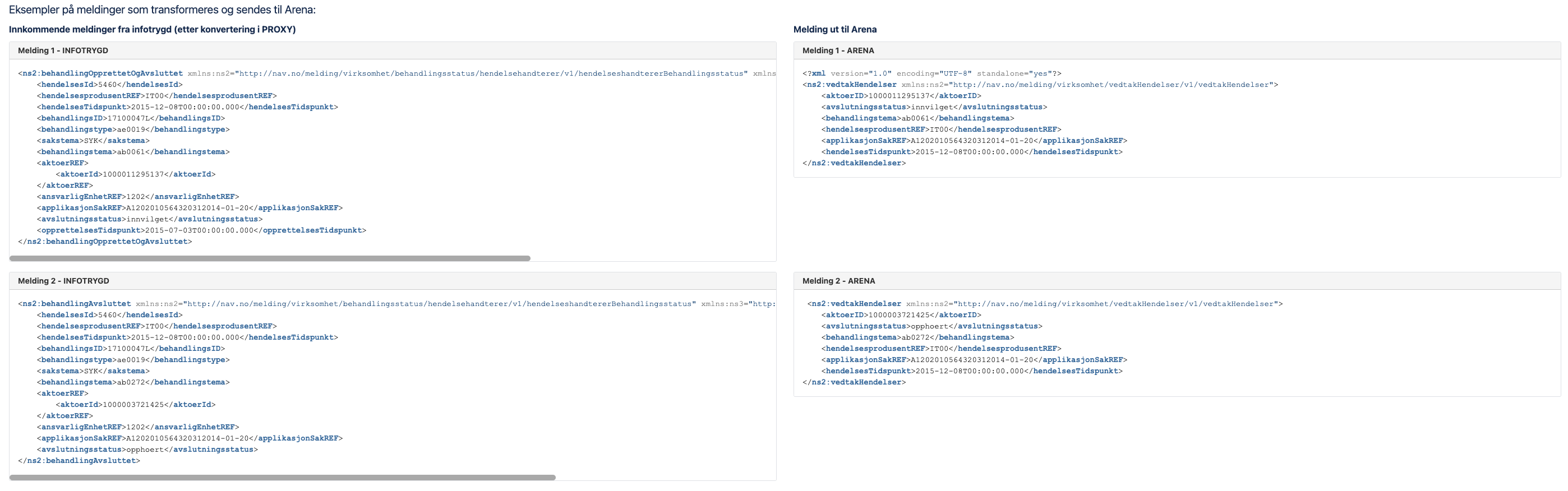Click avslutningsstatus innvilget in Melding 1 ARENA
The width and height of the screenshot is (1568, 491).
[x=934, y=107]
